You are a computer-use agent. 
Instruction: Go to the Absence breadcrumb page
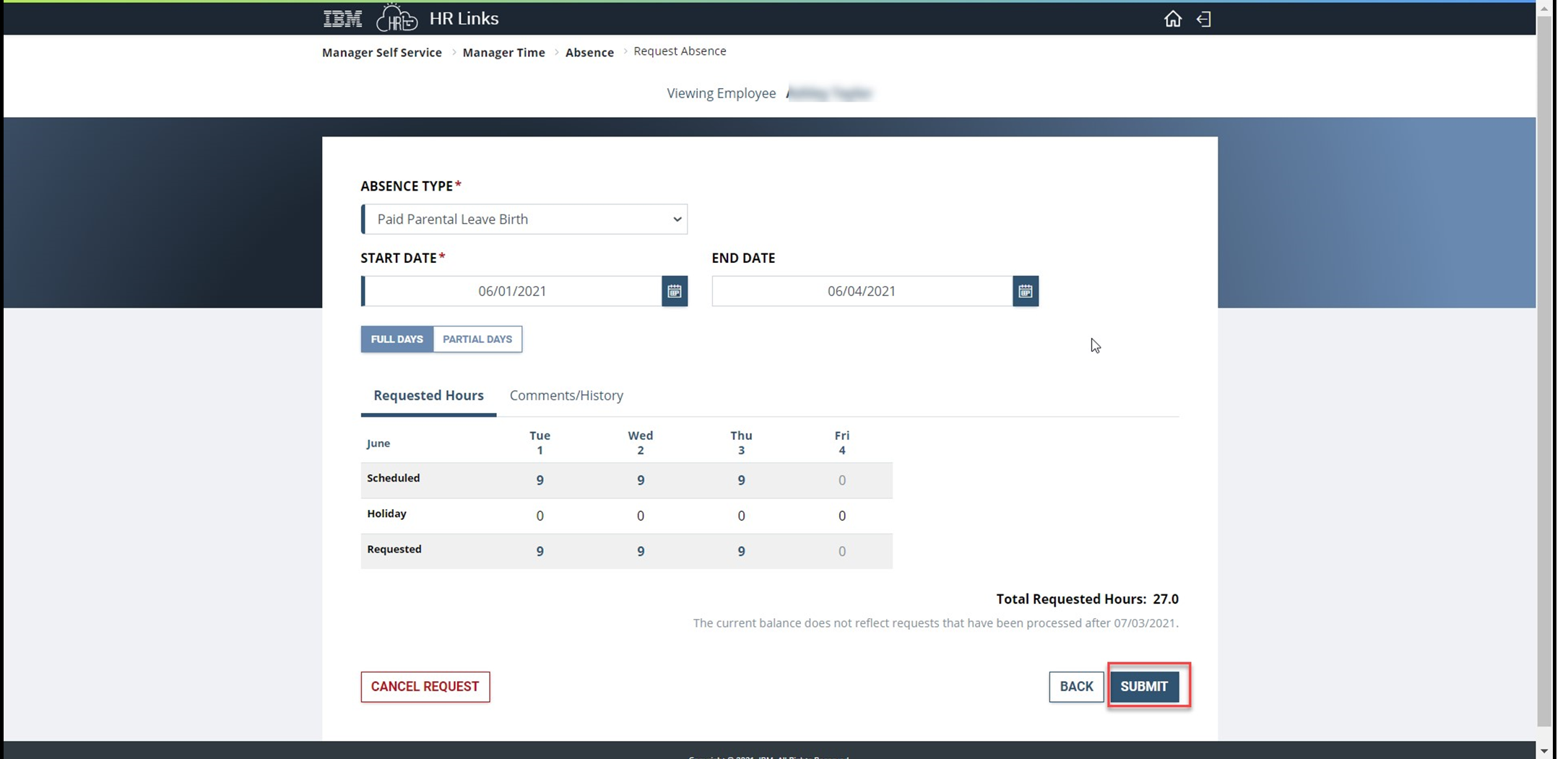pos(589,52)
